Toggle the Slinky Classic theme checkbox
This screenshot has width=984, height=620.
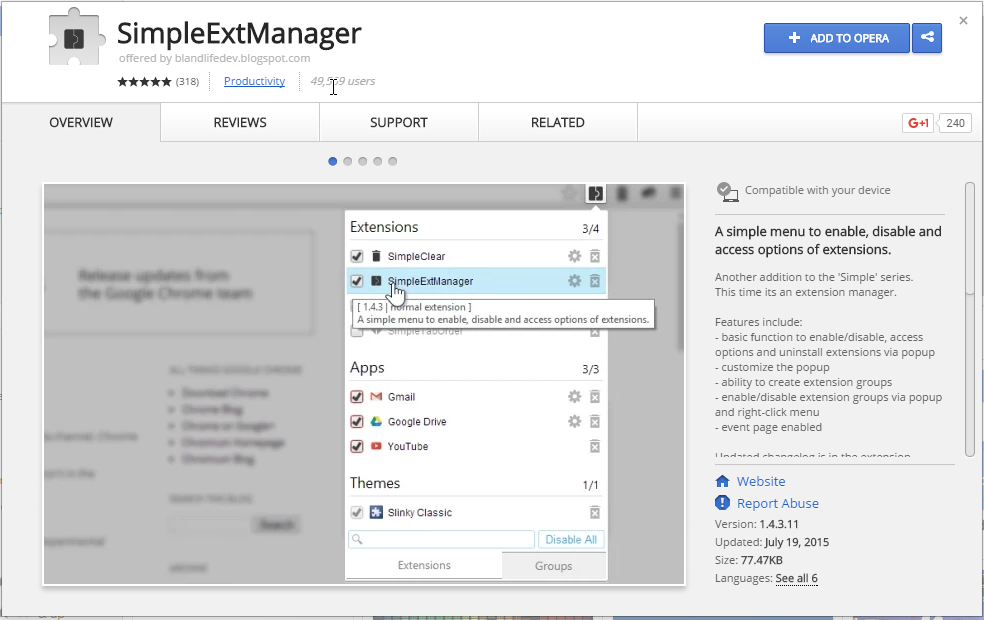[x=356, y=512]
